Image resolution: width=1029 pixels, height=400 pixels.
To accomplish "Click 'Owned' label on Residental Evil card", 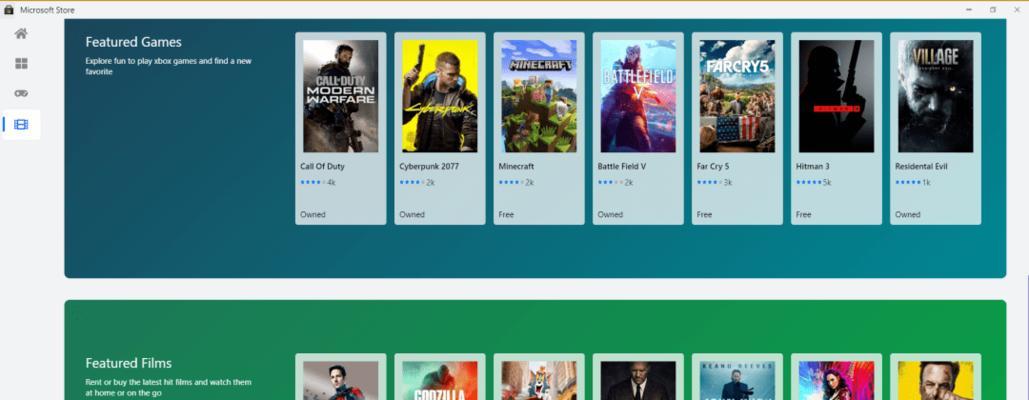I will pos(908,214).
